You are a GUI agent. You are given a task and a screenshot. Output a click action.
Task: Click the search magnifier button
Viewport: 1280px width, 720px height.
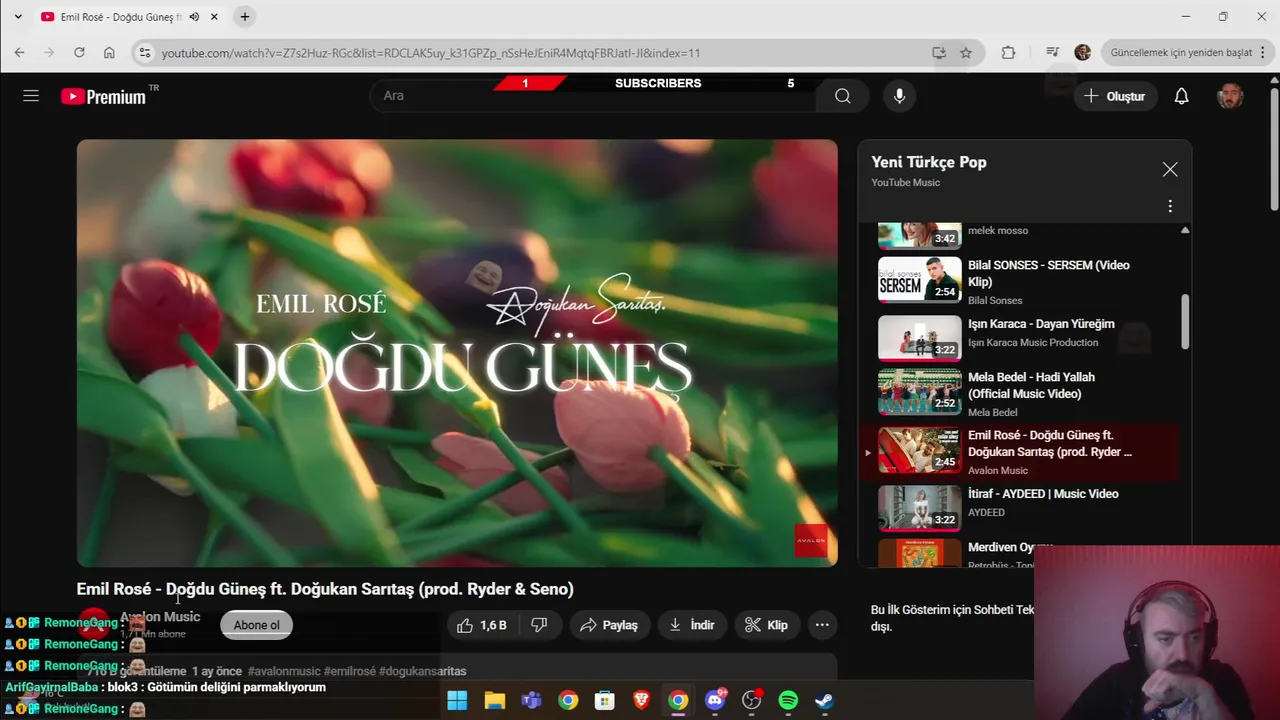pyautogui.click(x=843, y=96)
